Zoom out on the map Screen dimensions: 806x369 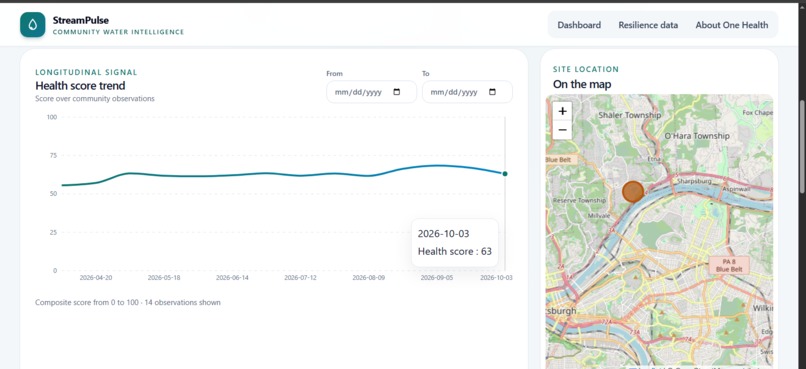point(562,130)
